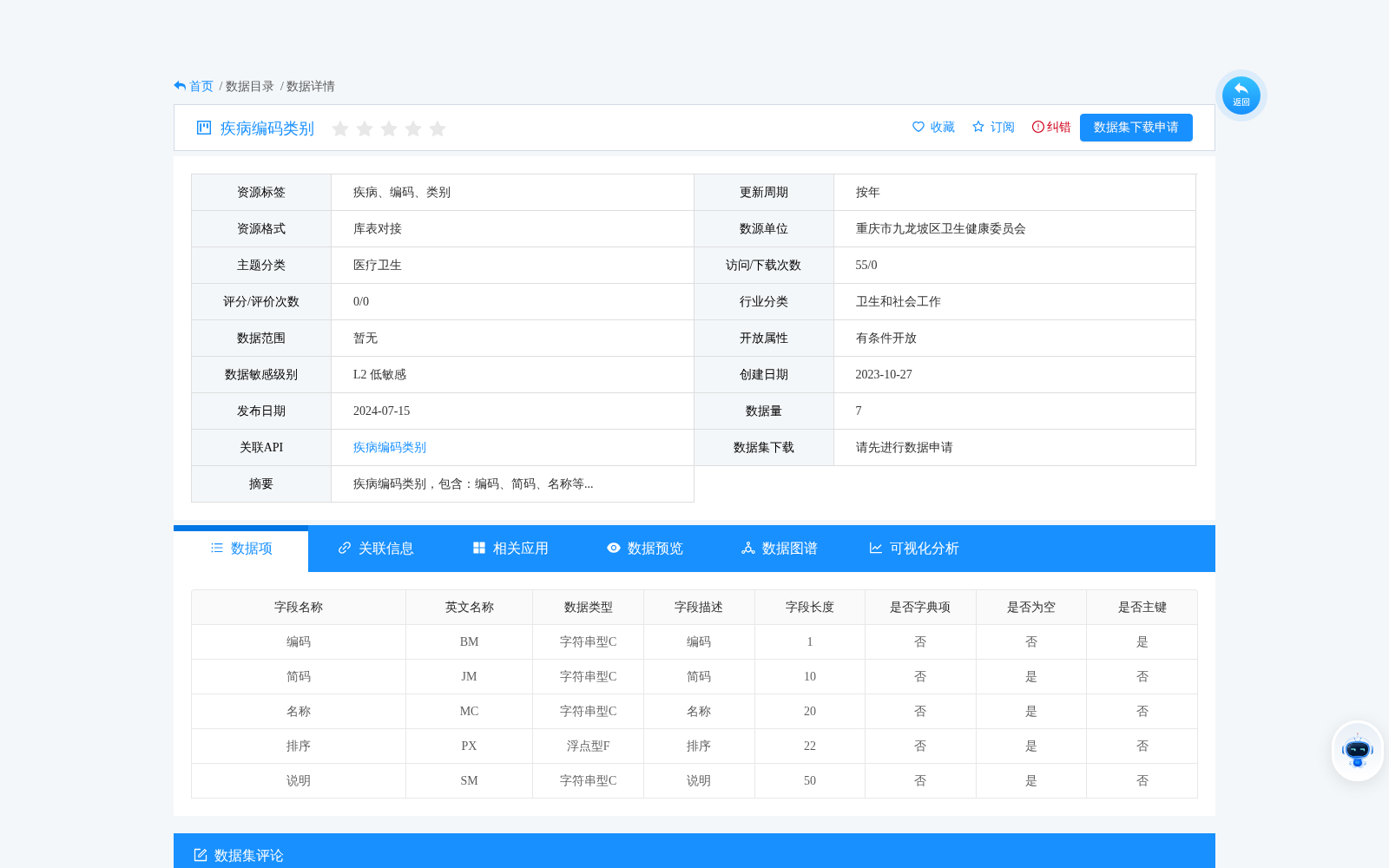Click the round 返回 floating button
Viewport: 1389px width, 868px height.
point(1241,95)
